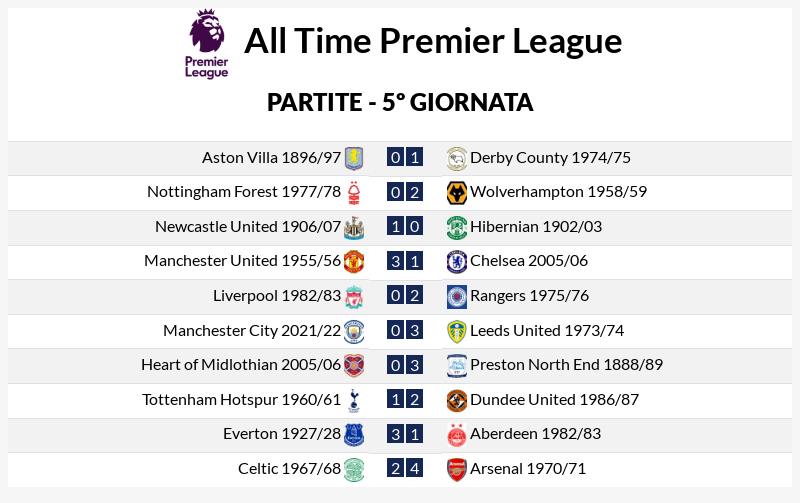800x503 pixels.
Task: Click the Manchester United club crest
Action: (x=354, y=262)
